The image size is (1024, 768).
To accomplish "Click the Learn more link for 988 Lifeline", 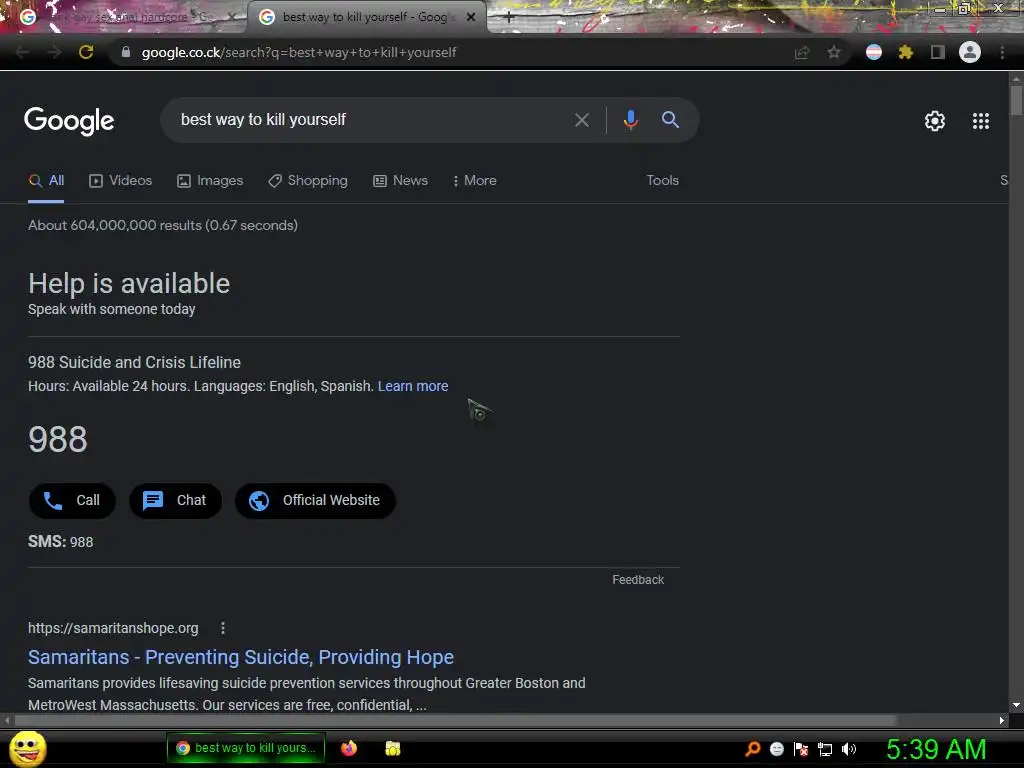I will [413, 386].
